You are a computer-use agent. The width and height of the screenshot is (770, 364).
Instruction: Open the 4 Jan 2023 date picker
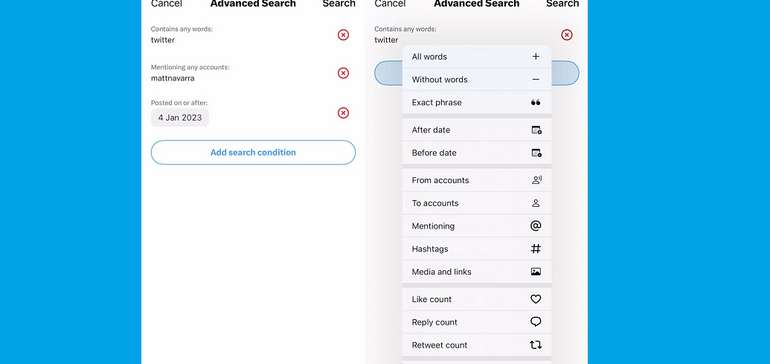click(x=180, y=118)
